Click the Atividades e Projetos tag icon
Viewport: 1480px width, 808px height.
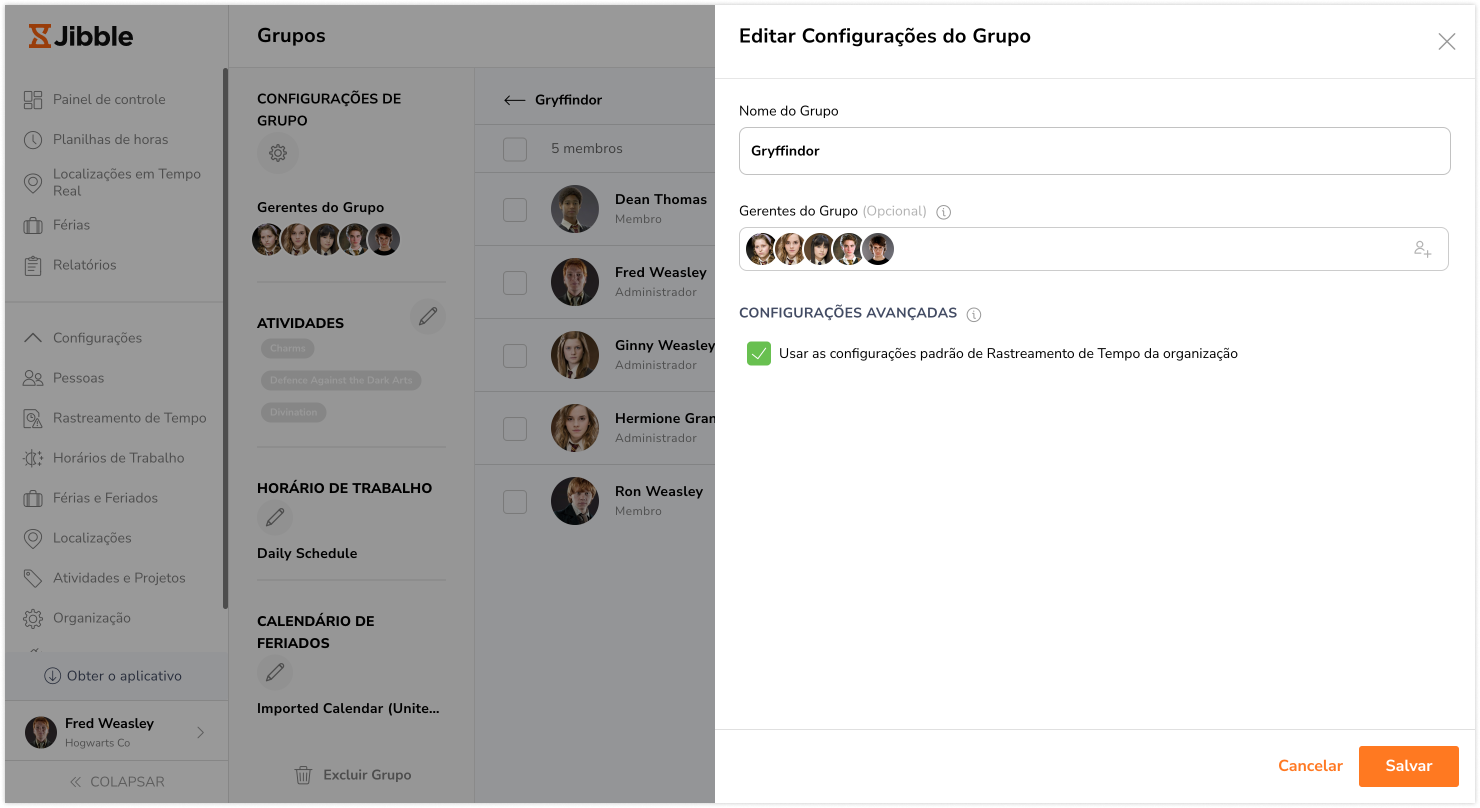click(x=33, y=578)
